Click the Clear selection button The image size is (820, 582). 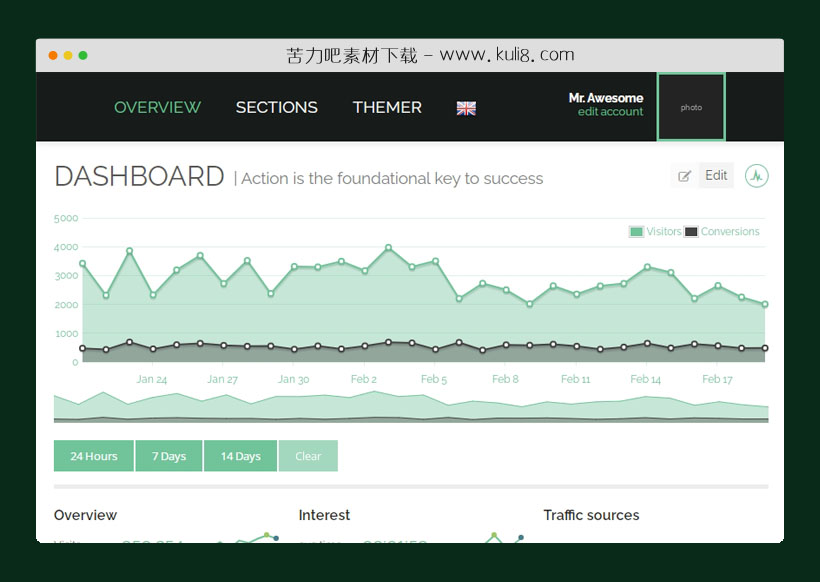coord(308,456)
